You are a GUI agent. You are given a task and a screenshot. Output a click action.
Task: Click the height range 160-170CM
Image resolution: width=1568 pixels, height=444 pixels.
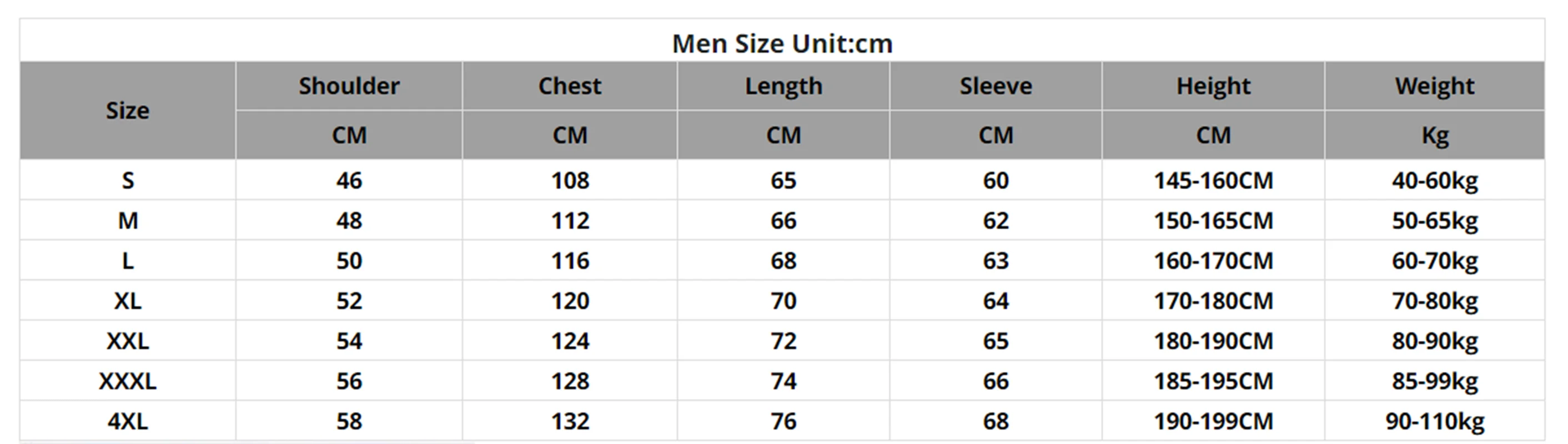(x=1213, y=261)
